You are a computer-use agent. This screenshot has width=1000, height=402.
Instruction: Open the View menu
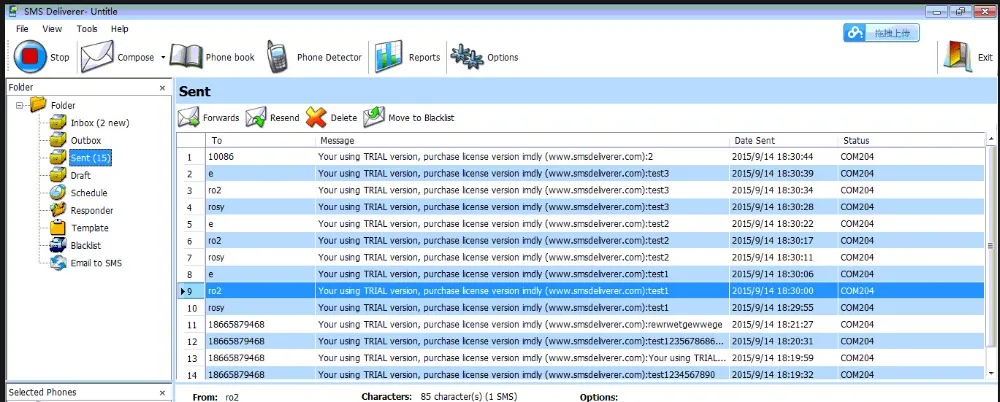[52, 29]
